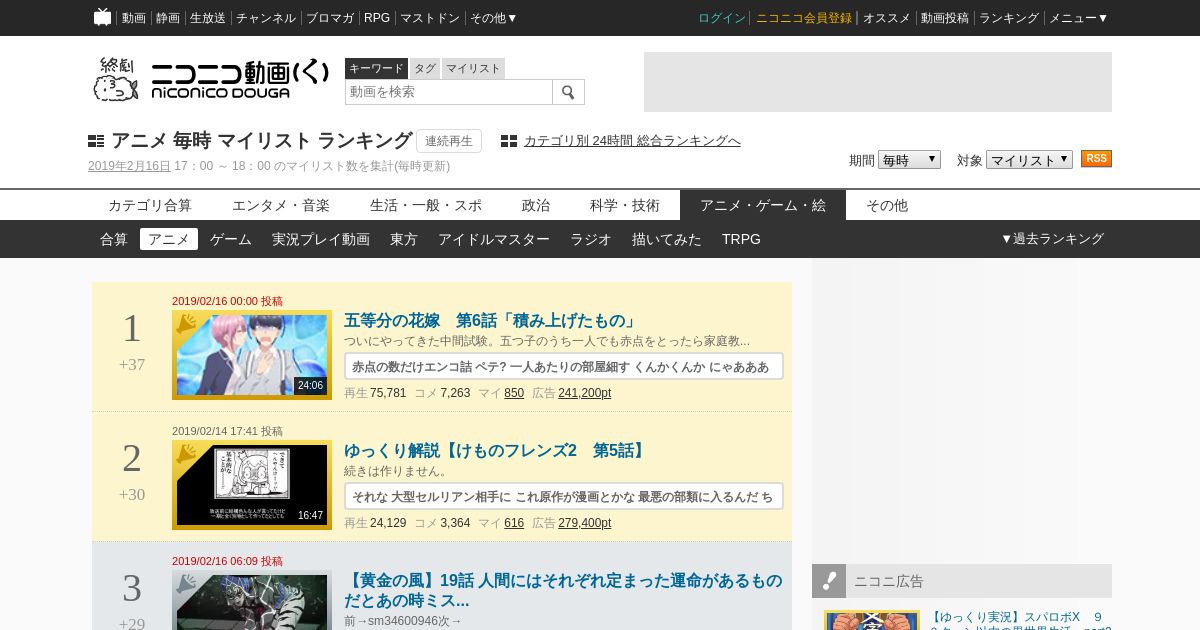Switch to 政治 tab
Screen dimensions: 1200x630
[536, 205]
